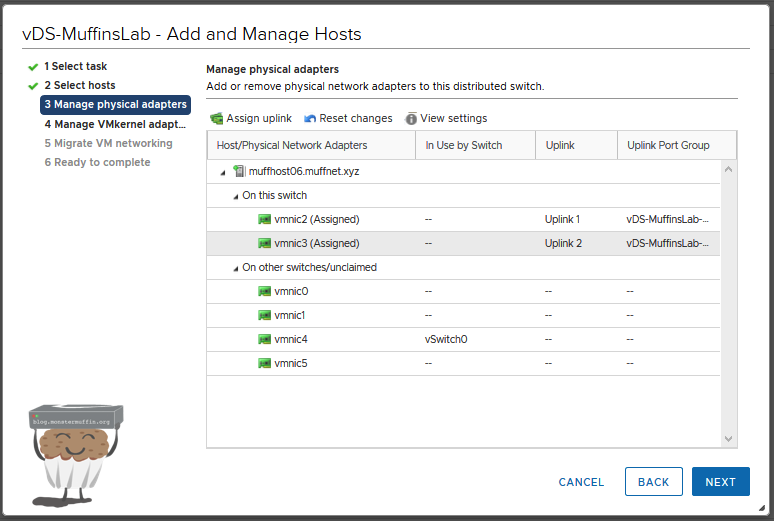Click the vmnic0 network adapter icon
The height and width of the screenshot is (521, 774).
(x=265, y=291)
